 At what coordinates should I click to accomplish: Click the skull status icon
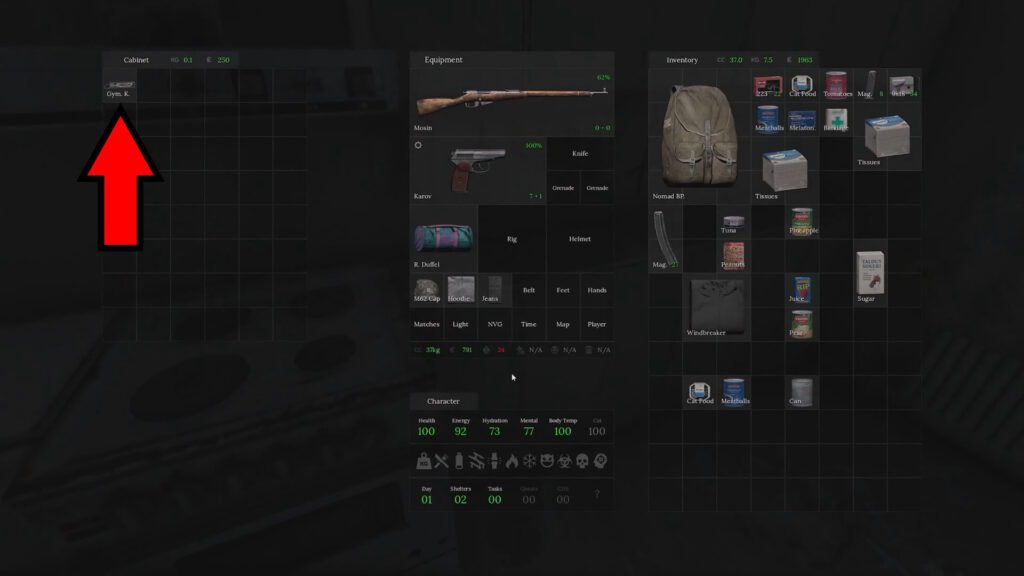point(583,461)
